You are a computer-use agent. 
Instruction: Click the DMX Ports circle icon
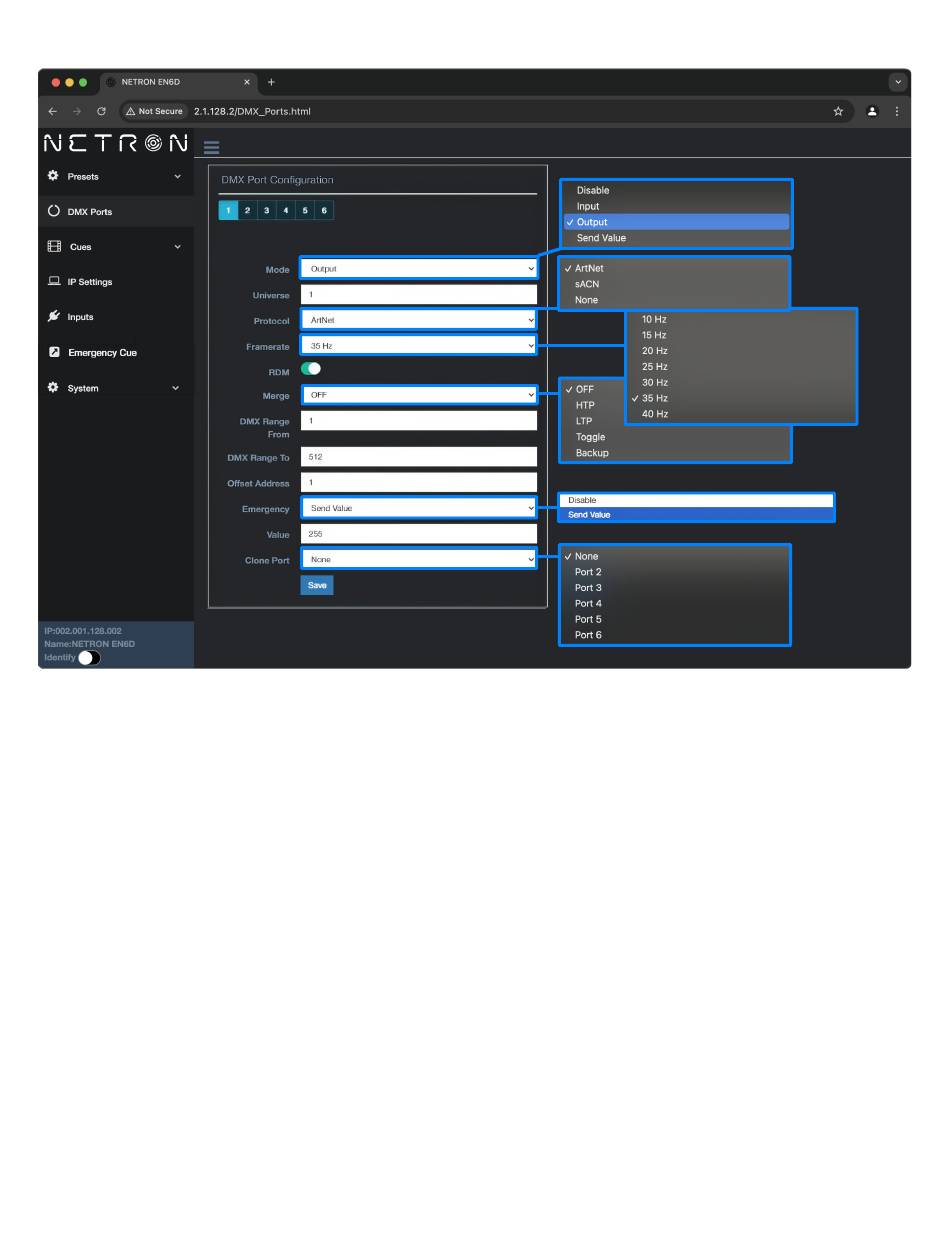click(54, 212)
